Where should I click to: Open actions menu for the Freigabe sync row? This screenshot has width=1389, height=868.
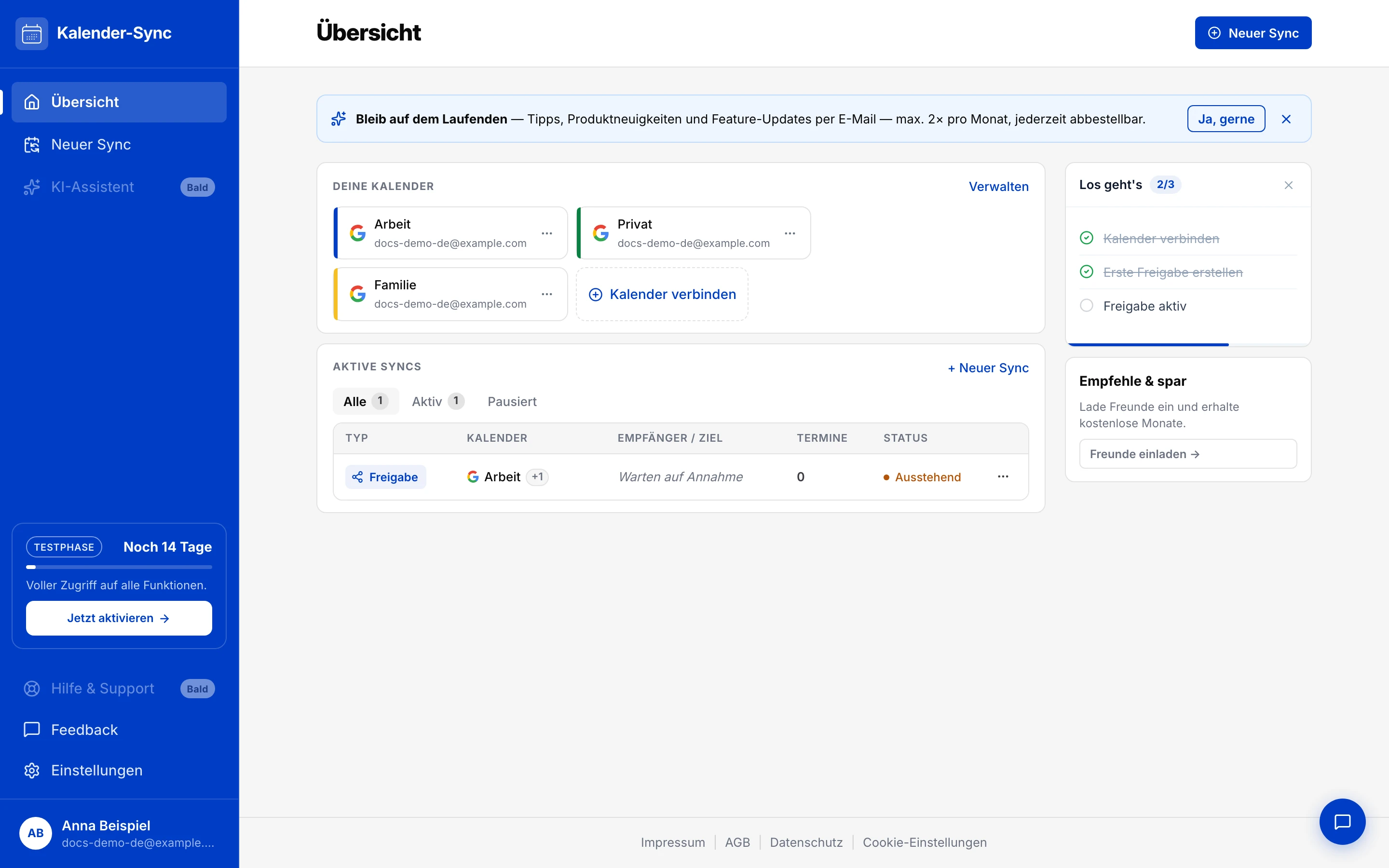pyautogui.click(x=1003, y=476)
